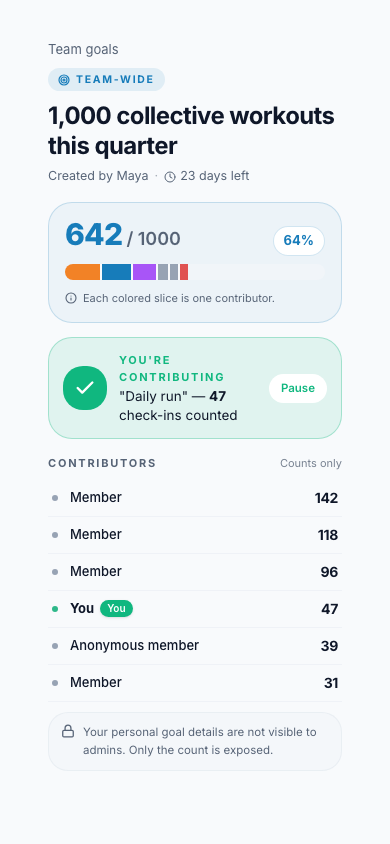Select the red contributor slice
The image size is (390, 844).
[x=184, y=272]
